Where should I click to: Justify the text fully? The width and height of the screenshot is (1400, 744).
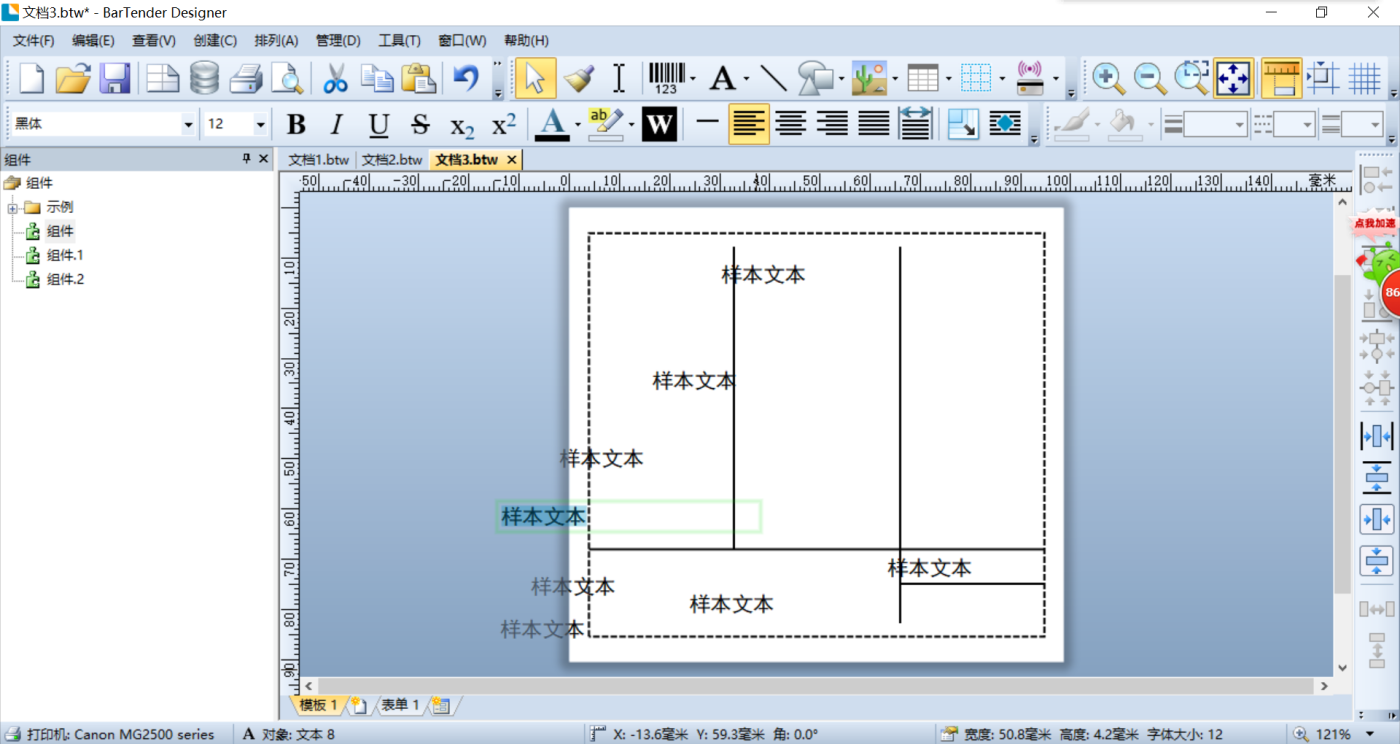click(874, 125)
